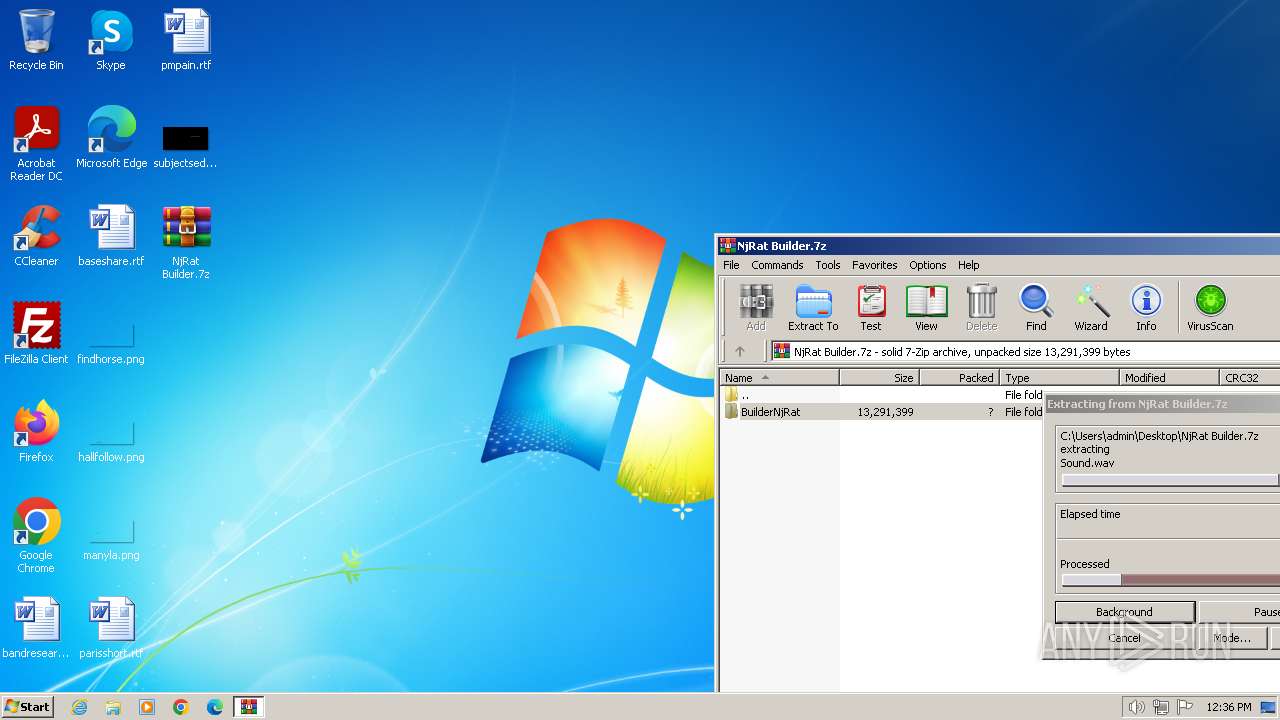Open the Favorites menu
The height and width of the screenshot is (720, 1280).
874,265
